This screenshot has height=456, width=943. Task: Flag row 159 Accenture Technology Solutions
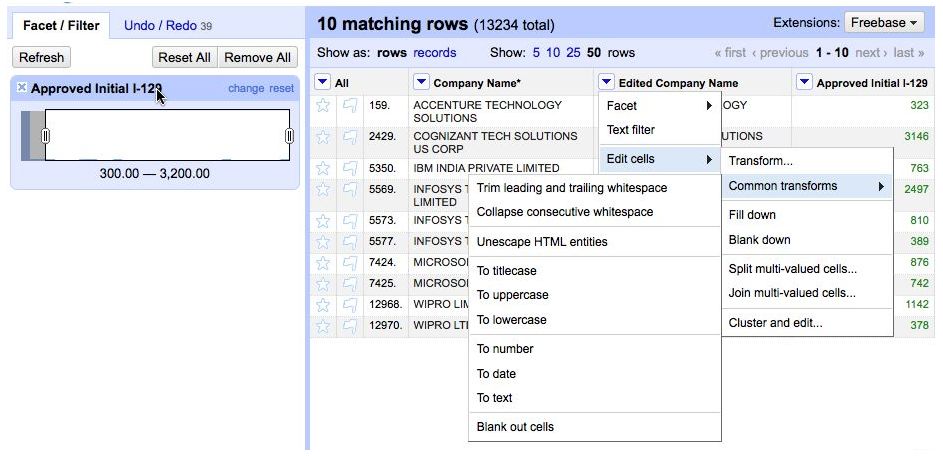coord(349,106)
